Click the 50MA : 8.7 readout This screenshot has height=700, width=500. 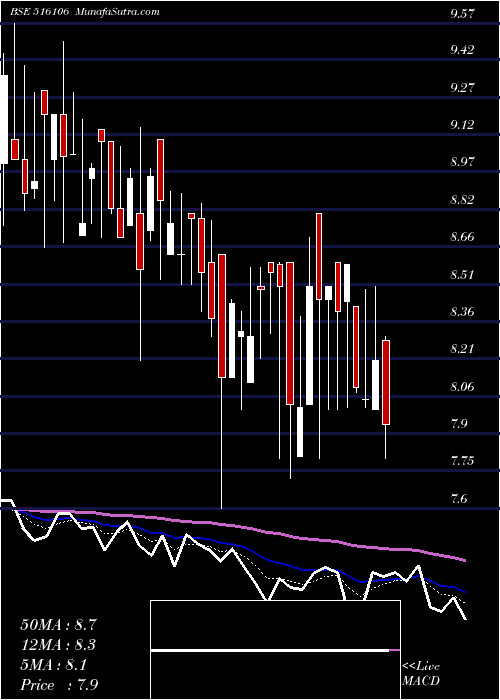click(58, 625)
